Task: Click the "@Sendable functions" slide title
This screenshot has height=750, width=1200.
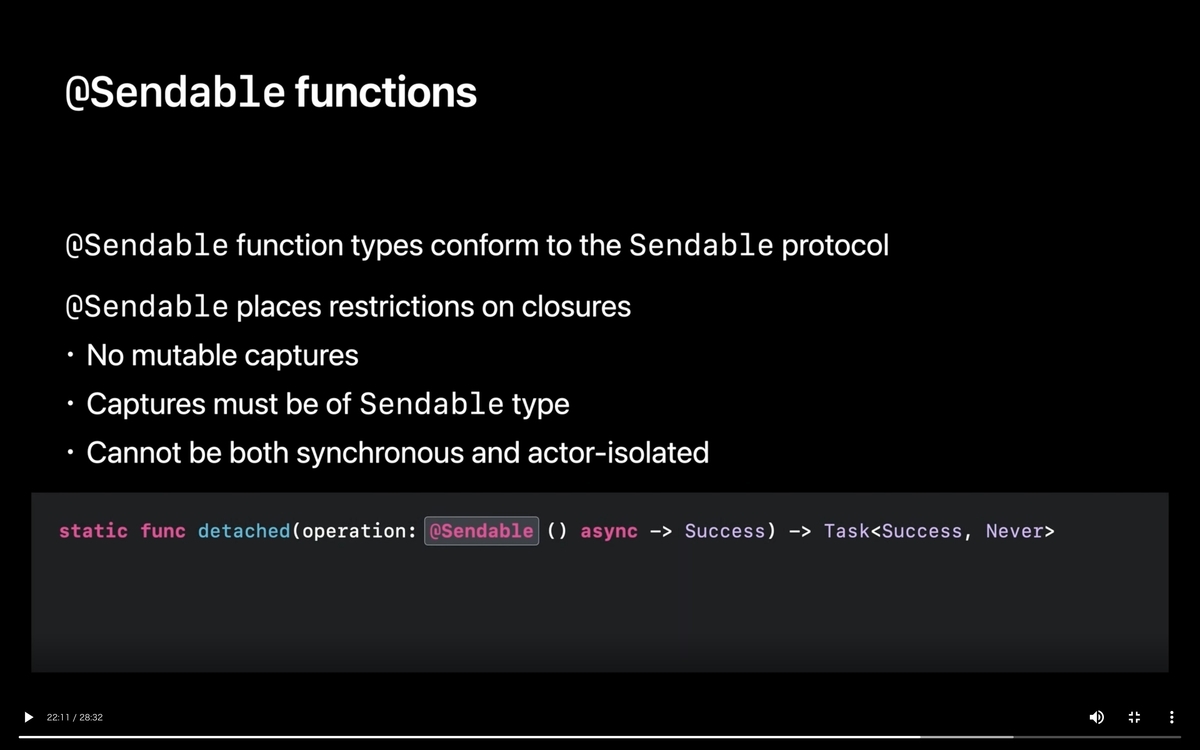Action: click(x=271, y=92)
